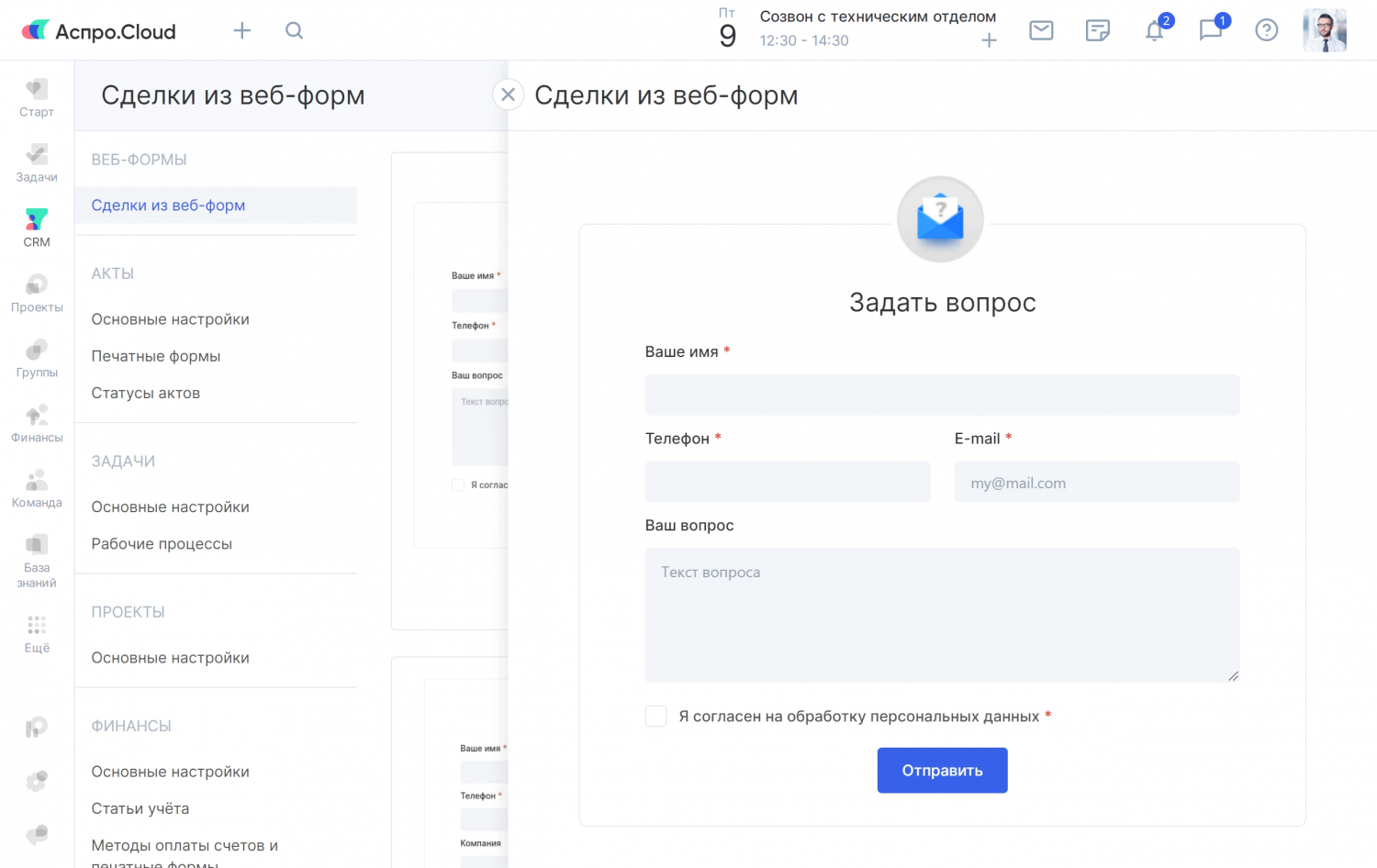Click the search magnifier icon
1377x868 pixels.
coord(294,31)
